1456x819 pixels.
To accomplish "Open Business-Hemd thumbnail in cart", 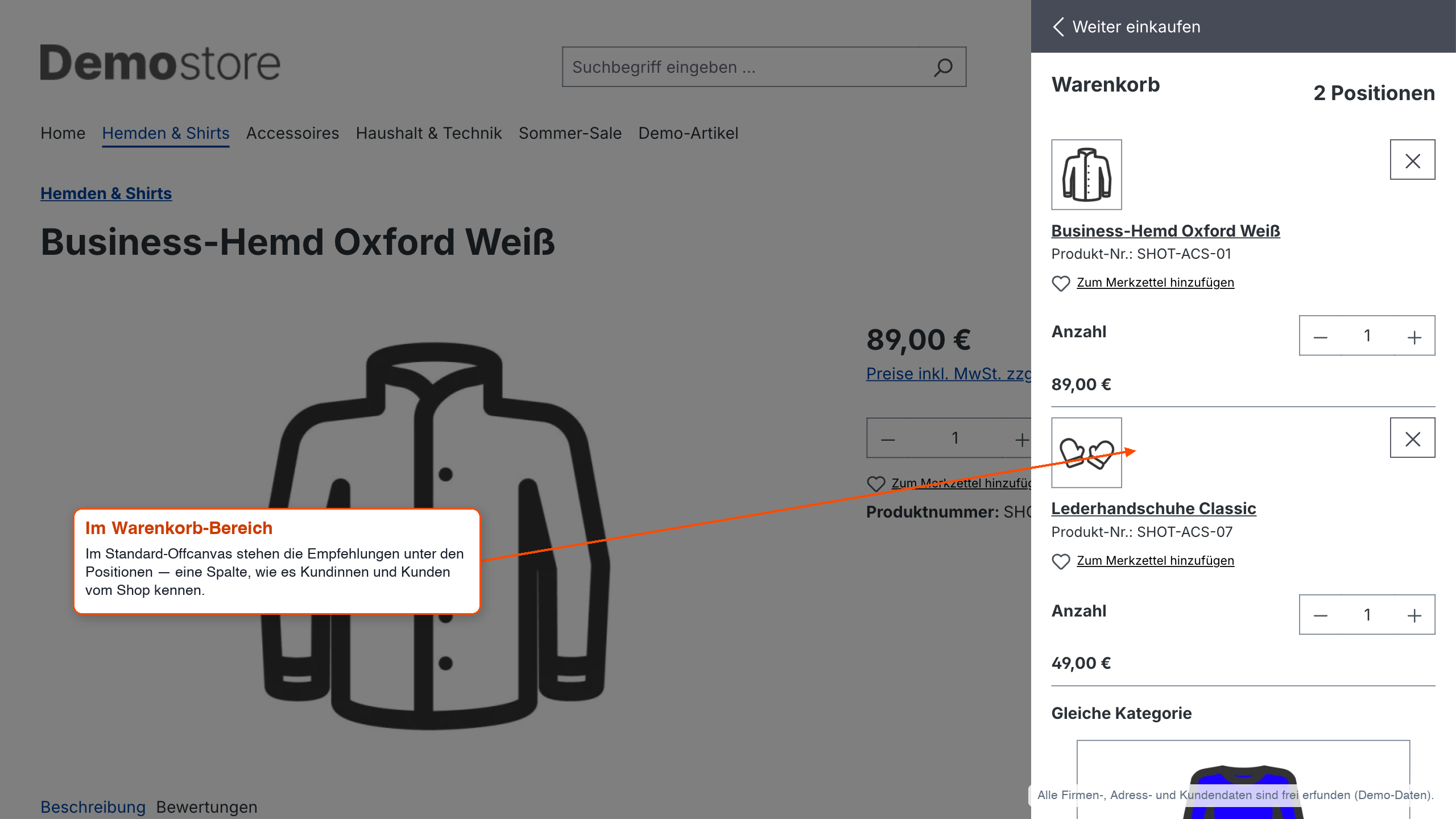I will 1086,175.
